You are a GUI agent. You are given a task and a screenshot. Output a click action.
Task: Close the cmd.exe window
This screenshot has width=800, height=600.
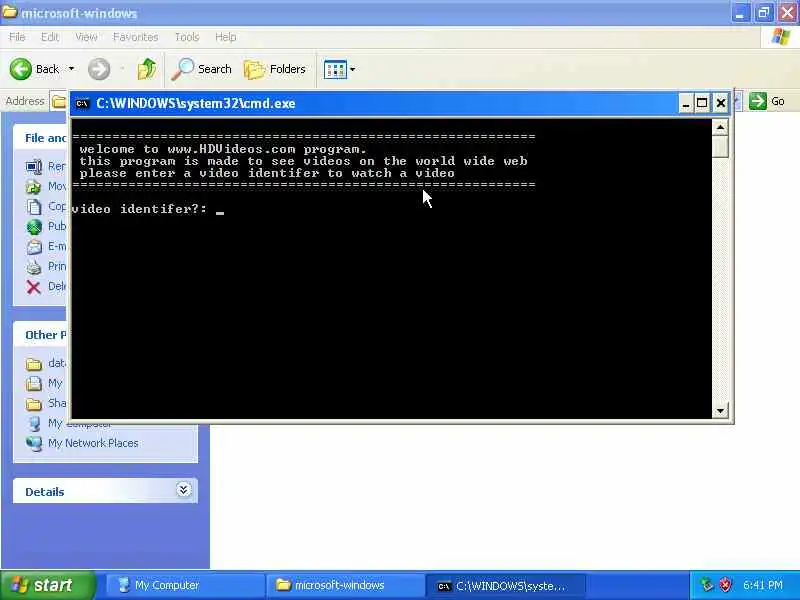[x=720, y=104]
